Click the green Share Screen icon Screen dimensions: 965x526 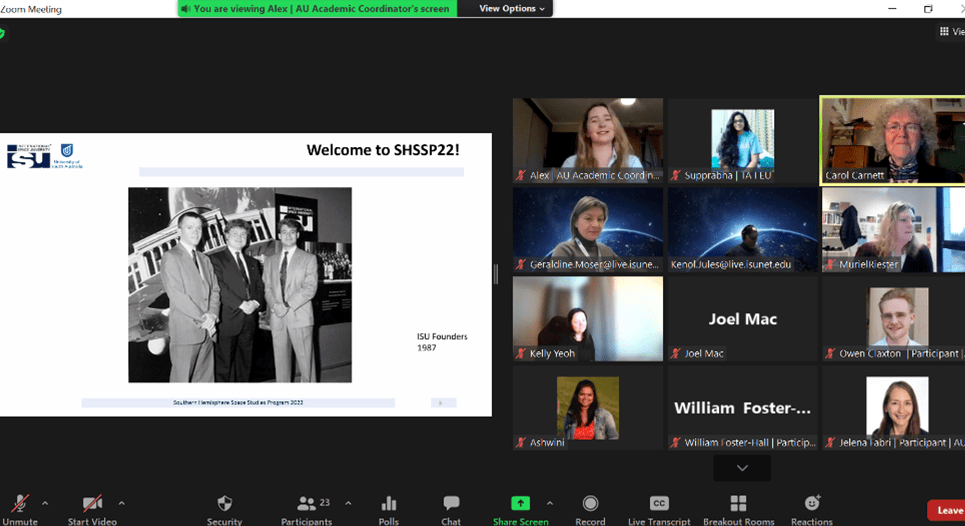tap(520, 504)
